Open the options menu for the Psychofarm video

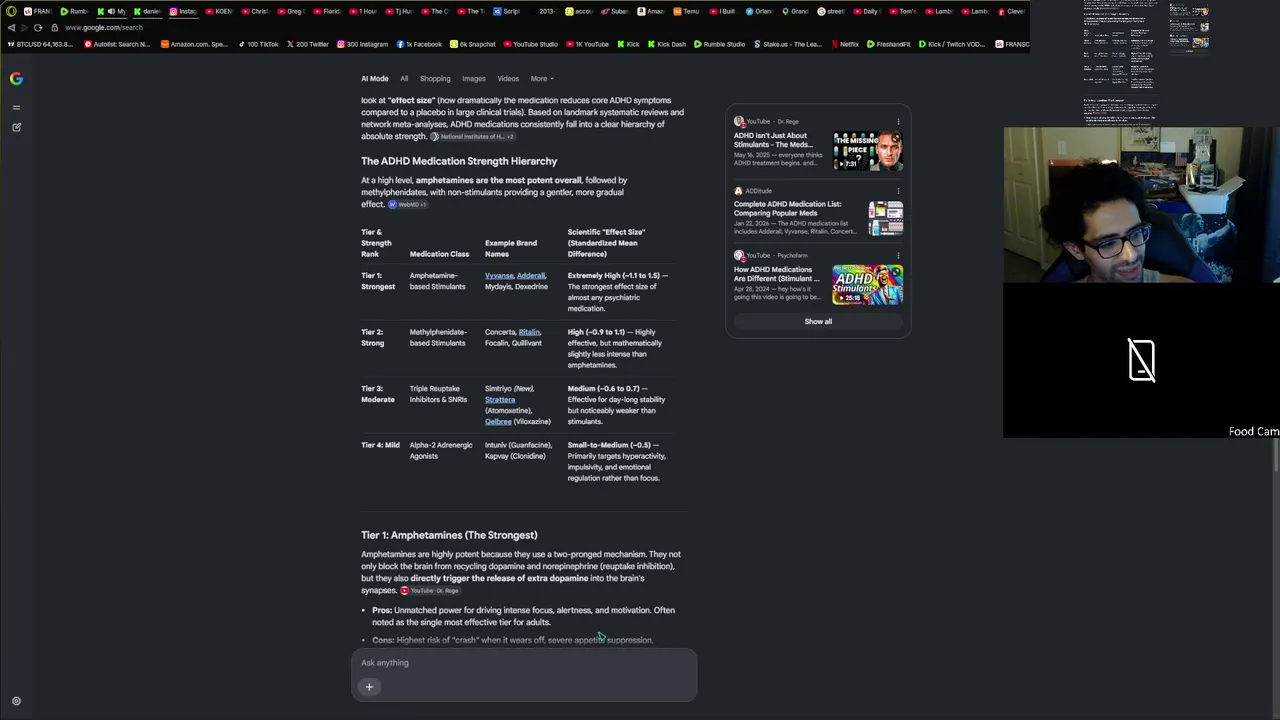coord(898,255)
